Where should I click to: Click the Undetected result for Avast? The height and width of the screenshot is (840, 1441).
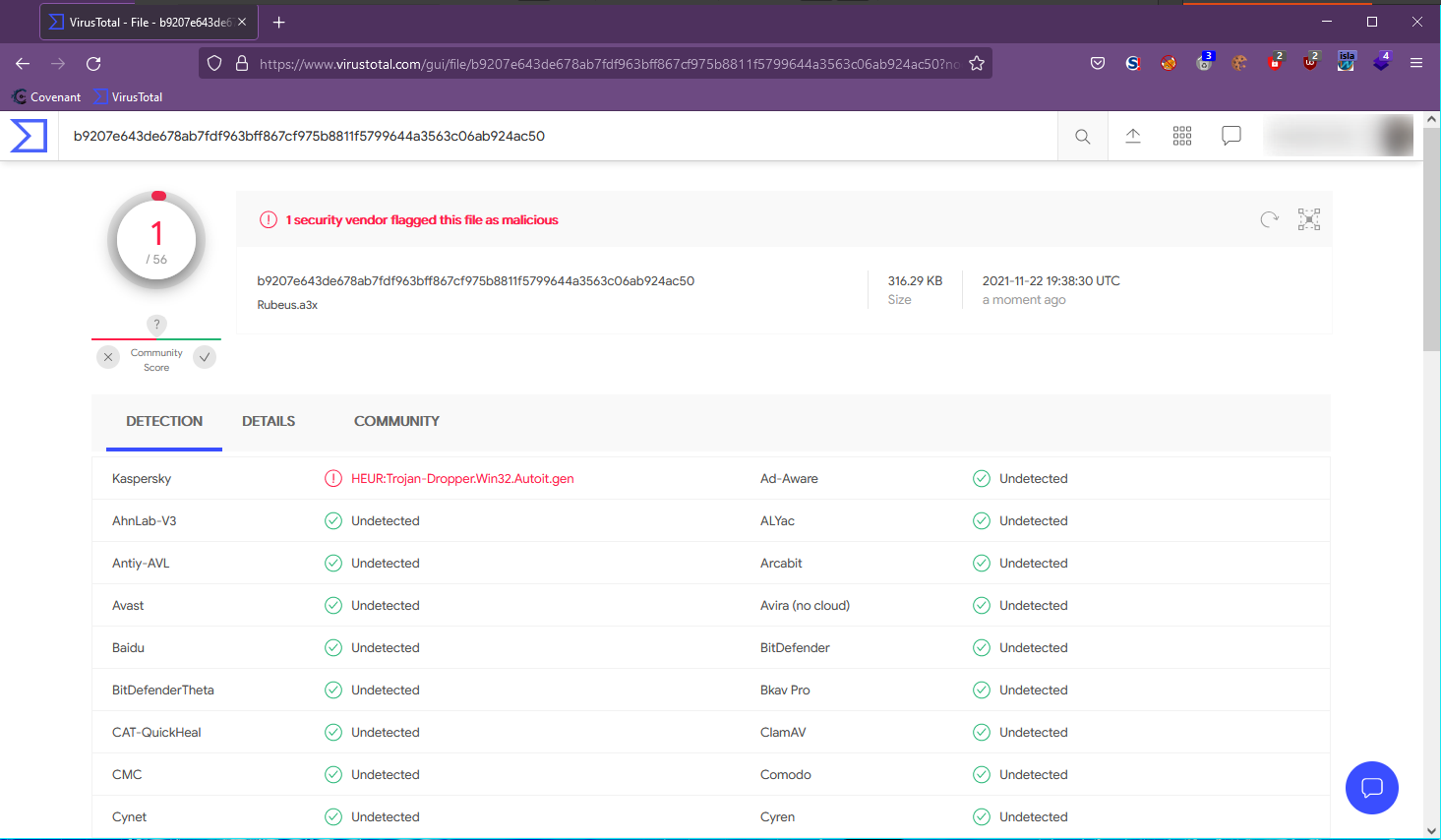[386, 606]
